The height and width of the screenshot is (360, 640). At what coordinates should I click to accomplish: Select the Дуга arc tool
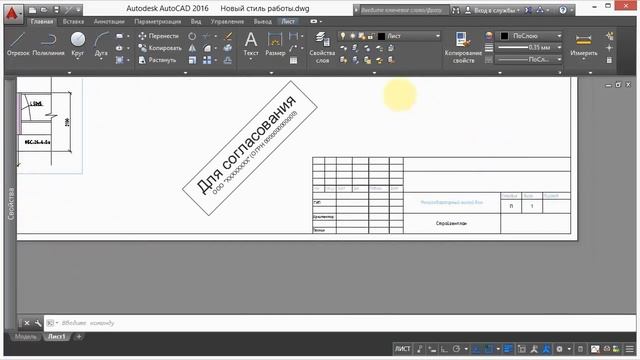tap(101, 44)
